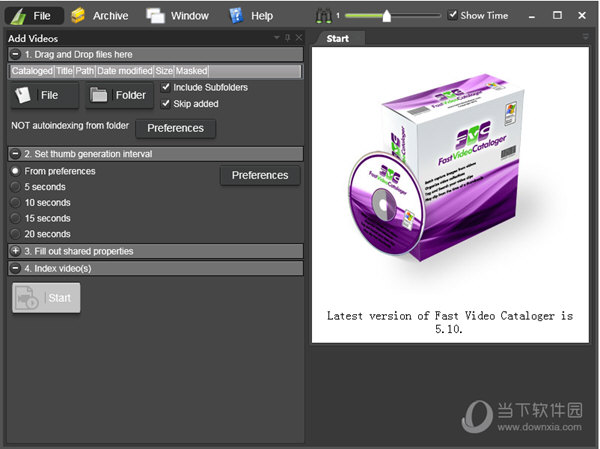Screen dimensions: 600x449
Task: Click the Folder button to add a folder
Action: [119, 95]
